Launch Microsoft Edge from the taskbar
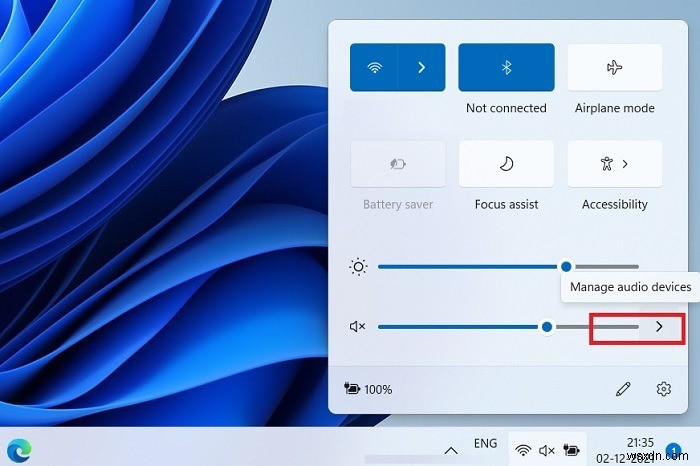 point(19,449)
